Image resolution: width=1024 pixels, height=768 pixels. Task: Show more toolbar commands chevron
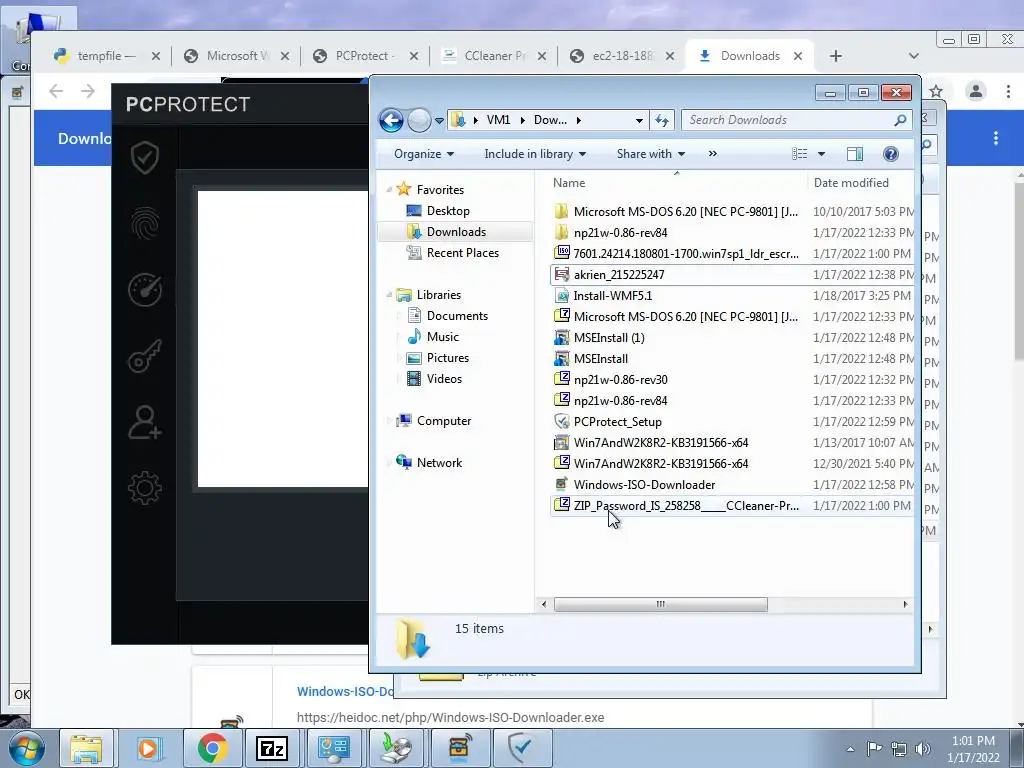(x=712, y=154)
